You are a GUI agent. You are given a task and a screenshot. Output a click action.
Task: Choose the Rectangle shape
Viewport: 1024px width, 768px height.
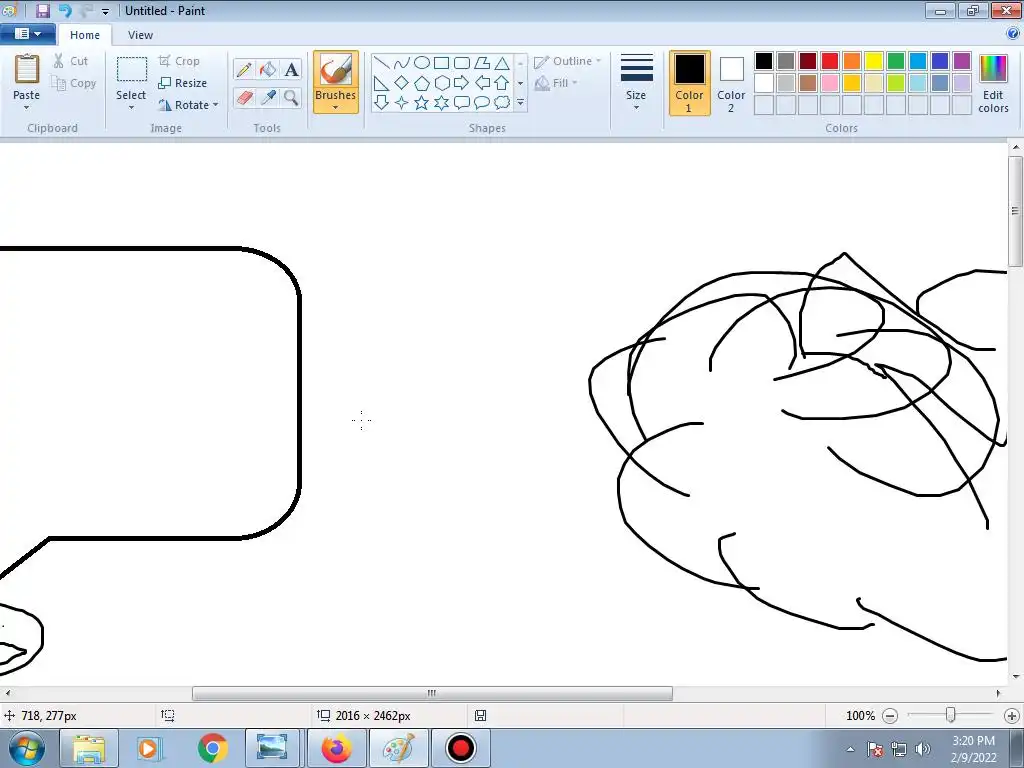pyautogui.click(x=441, y=63)
